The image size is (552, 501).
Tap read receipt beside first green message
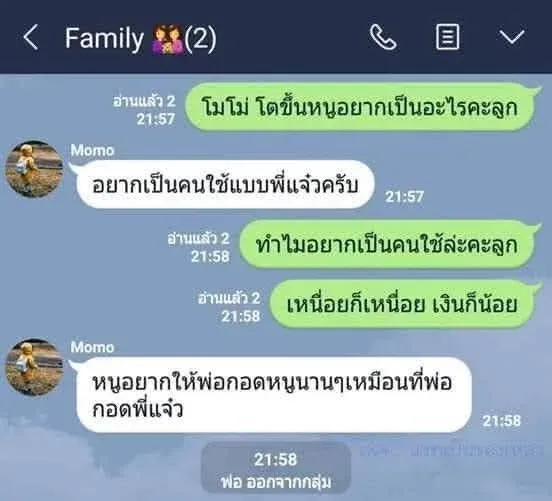(x=144, y=101)
